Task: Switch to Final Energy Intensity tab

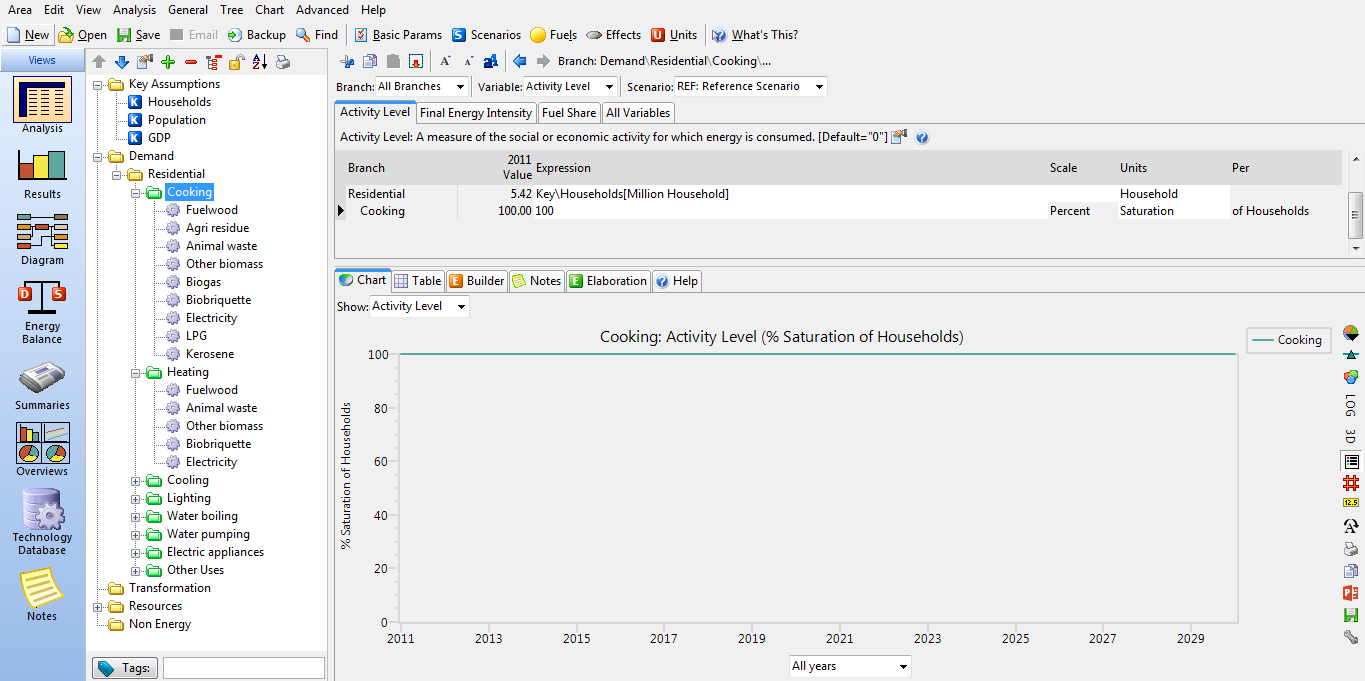Action: (x=476, y=113)
